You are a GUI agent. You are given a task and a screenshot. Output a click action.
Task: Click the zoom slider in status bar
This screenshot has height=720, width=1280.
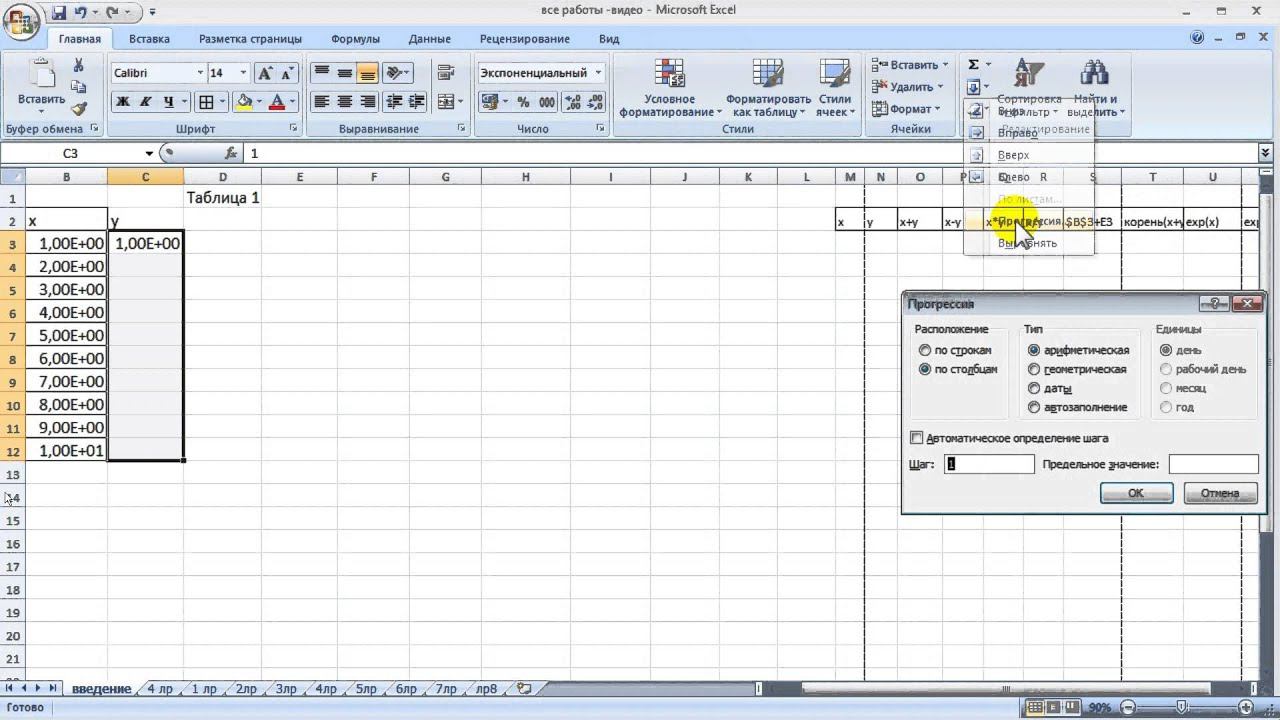[x=1182, y=707]
